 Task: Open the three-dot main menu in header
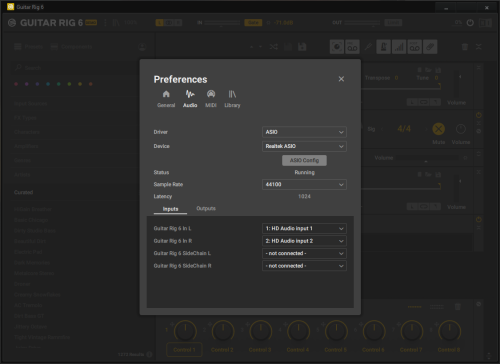tap(105, 23)
